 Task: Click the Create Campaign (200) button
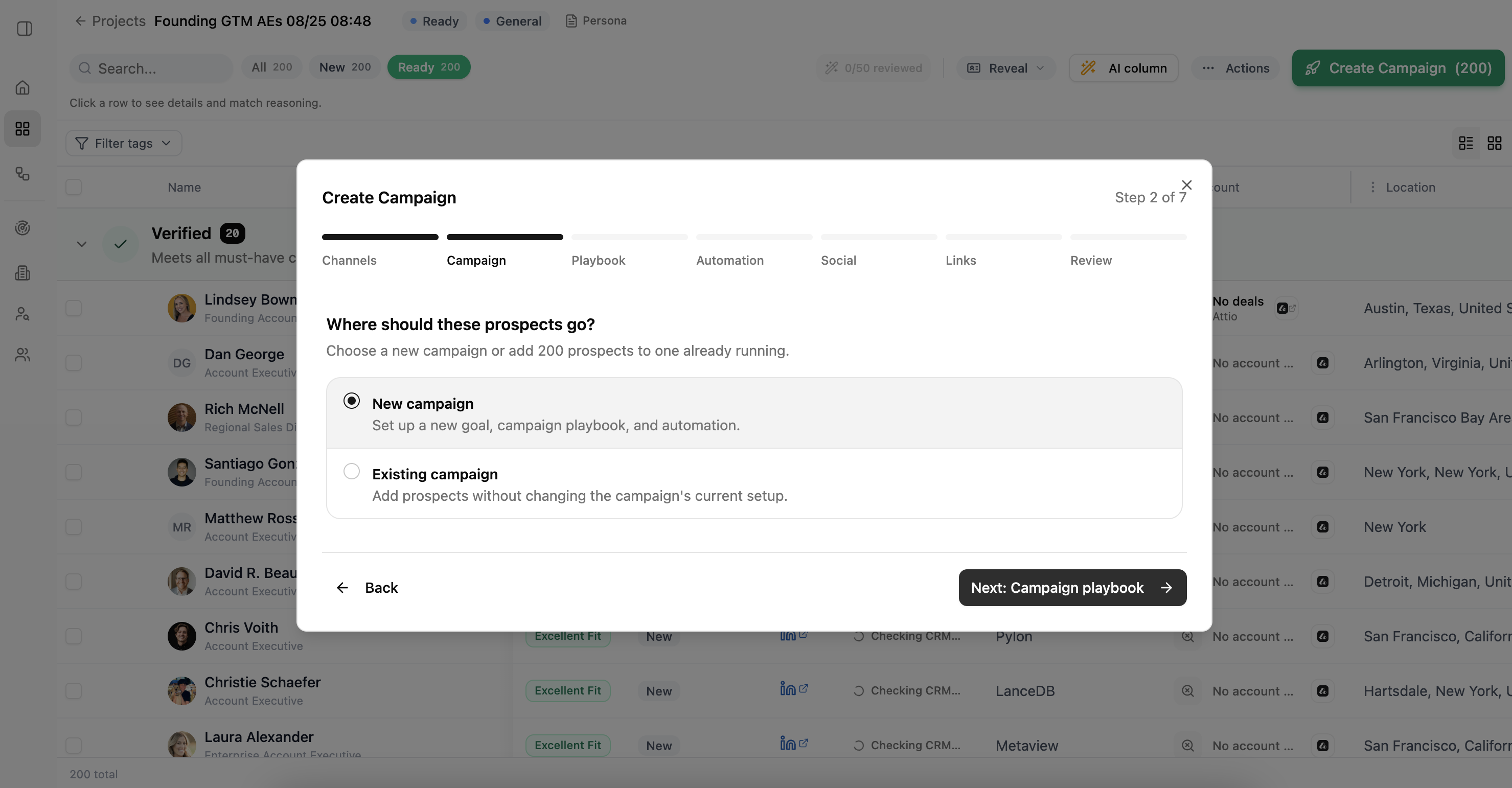(1398, 68)
